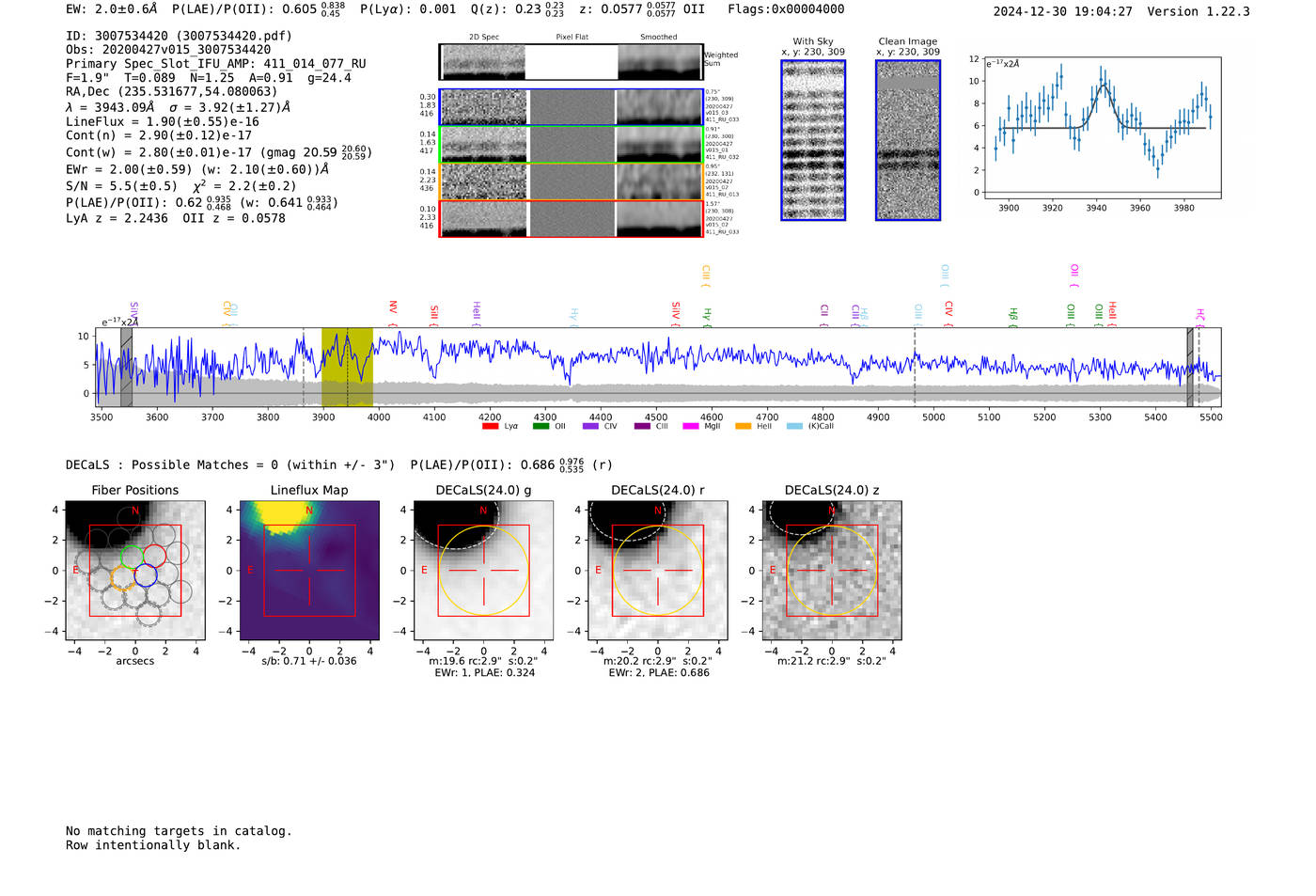The height and width of the screenshot is (896, 1316).
Task: Click the Pixel Flat column header
Action: (572, 37)
